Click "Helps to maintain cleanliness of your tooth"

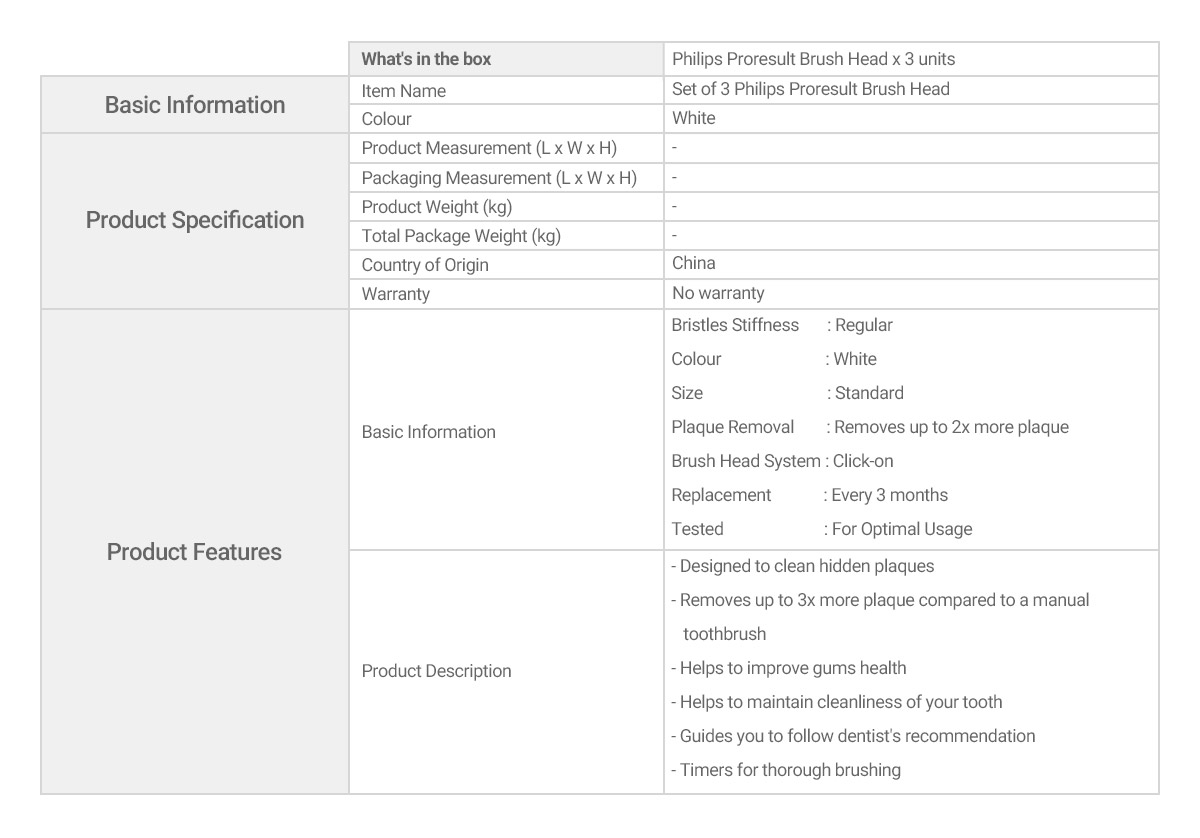pos(837,702)
